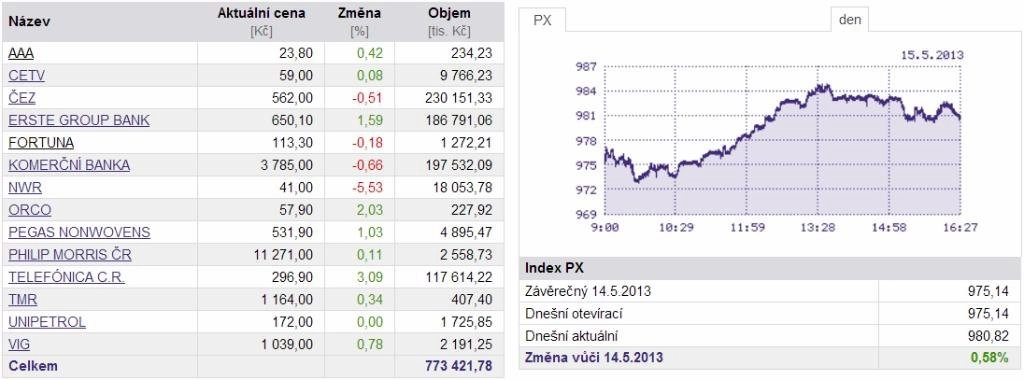Open PHILIP MORRIS ČR link

pos(70,255)
